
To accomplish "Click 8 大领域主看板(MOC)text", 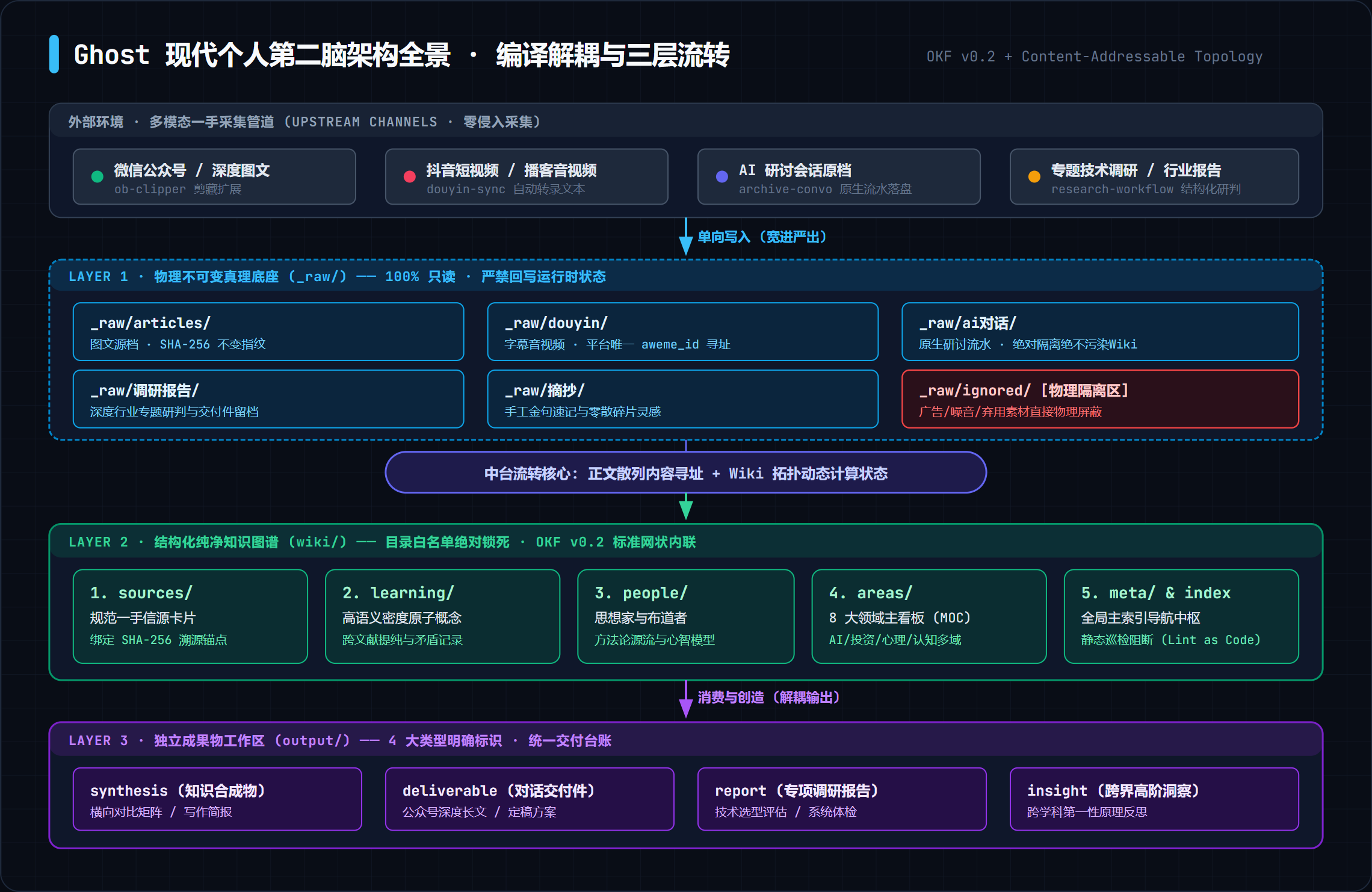I will pyautogui.click(x=900, y=618).
